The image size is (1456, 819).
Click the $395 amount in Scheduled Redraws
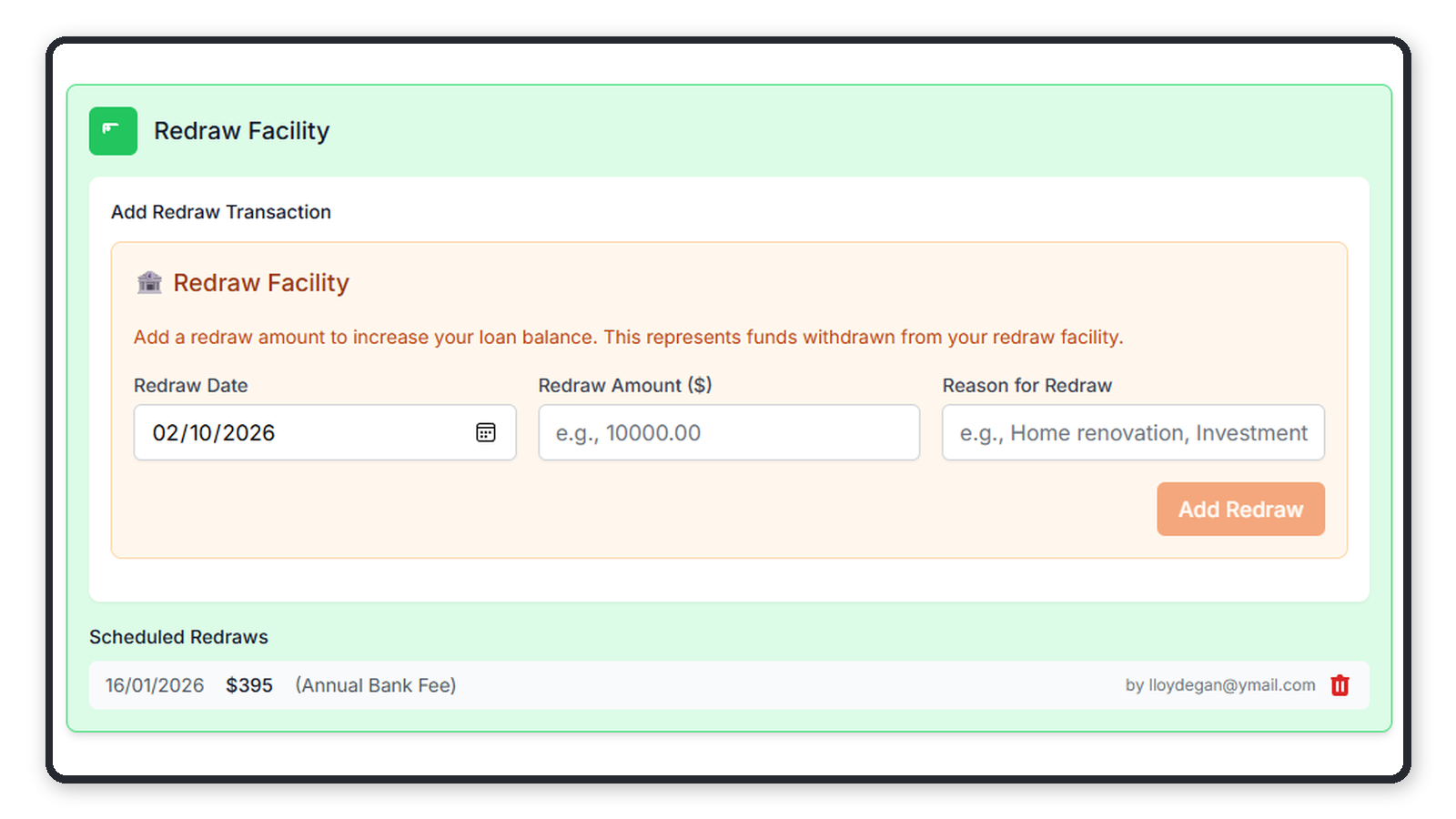pyautogui.click(x=249, y=685)
